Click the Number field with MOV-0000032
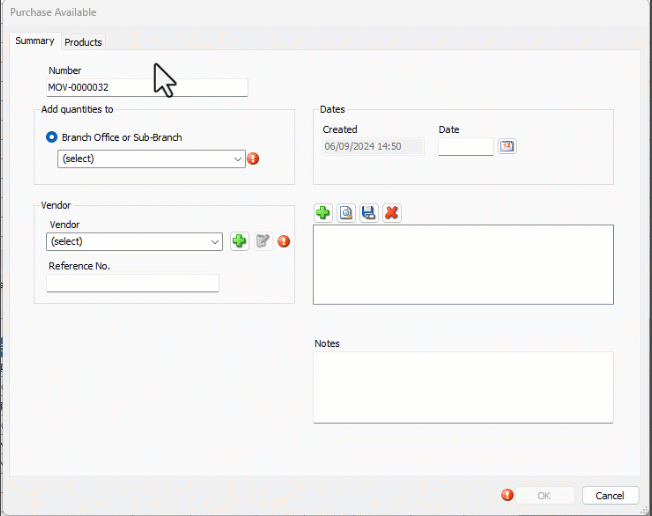 coord(147,88)
